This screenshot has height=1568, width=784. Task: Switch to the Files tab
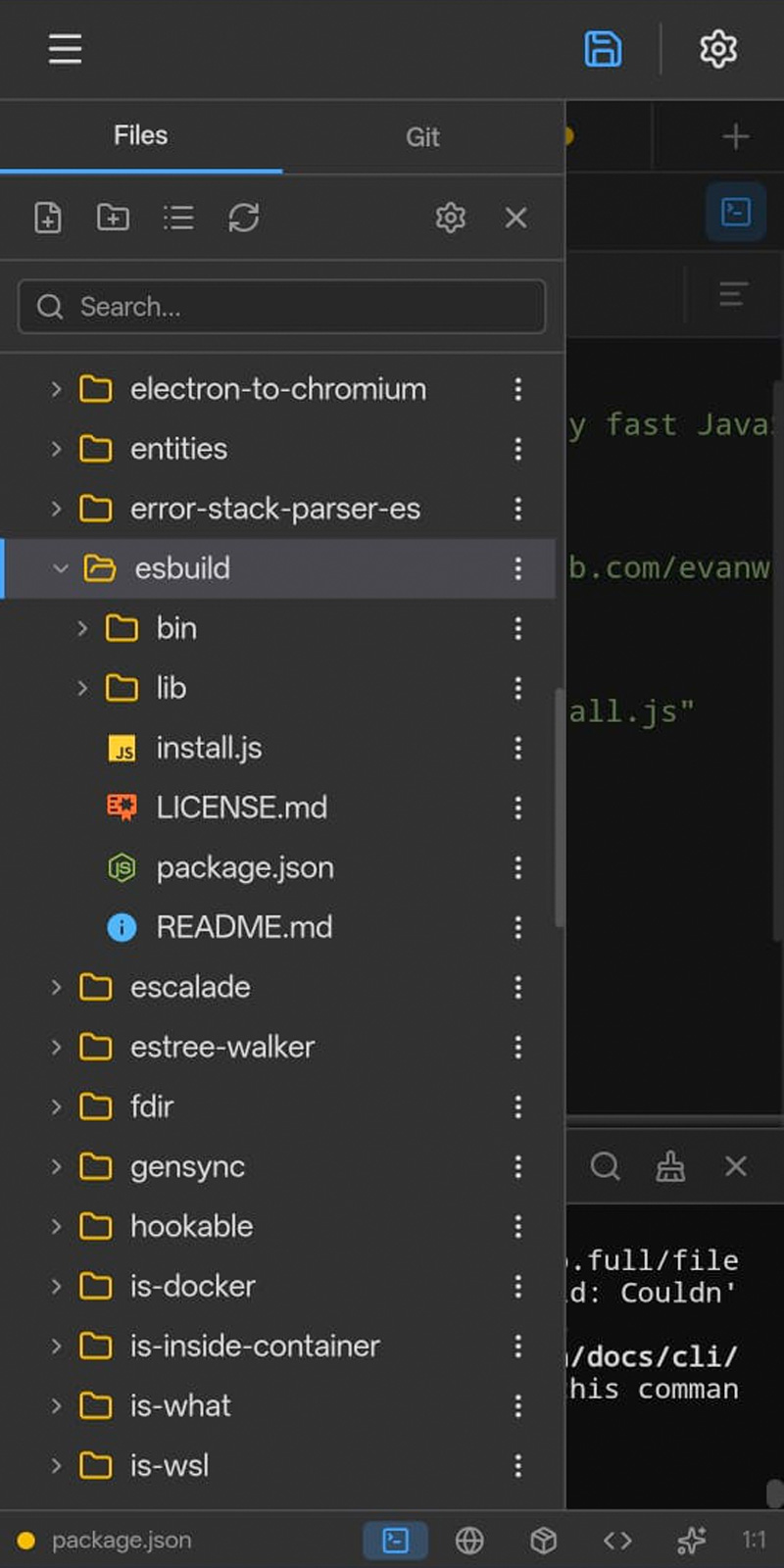(140, 136)
